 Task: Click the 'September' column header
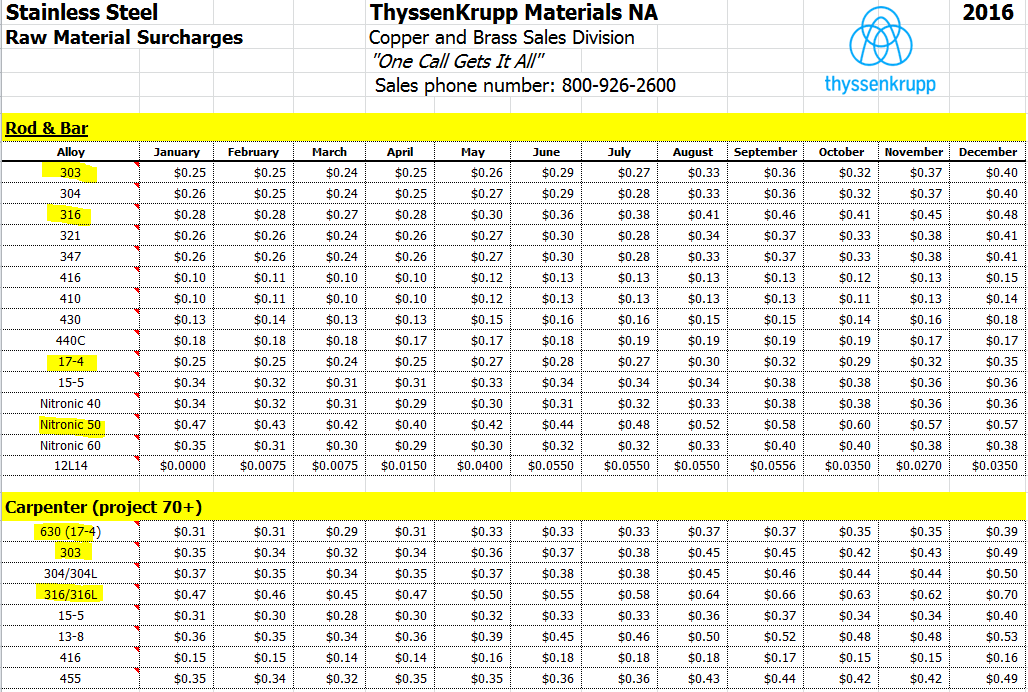point(765,151)
